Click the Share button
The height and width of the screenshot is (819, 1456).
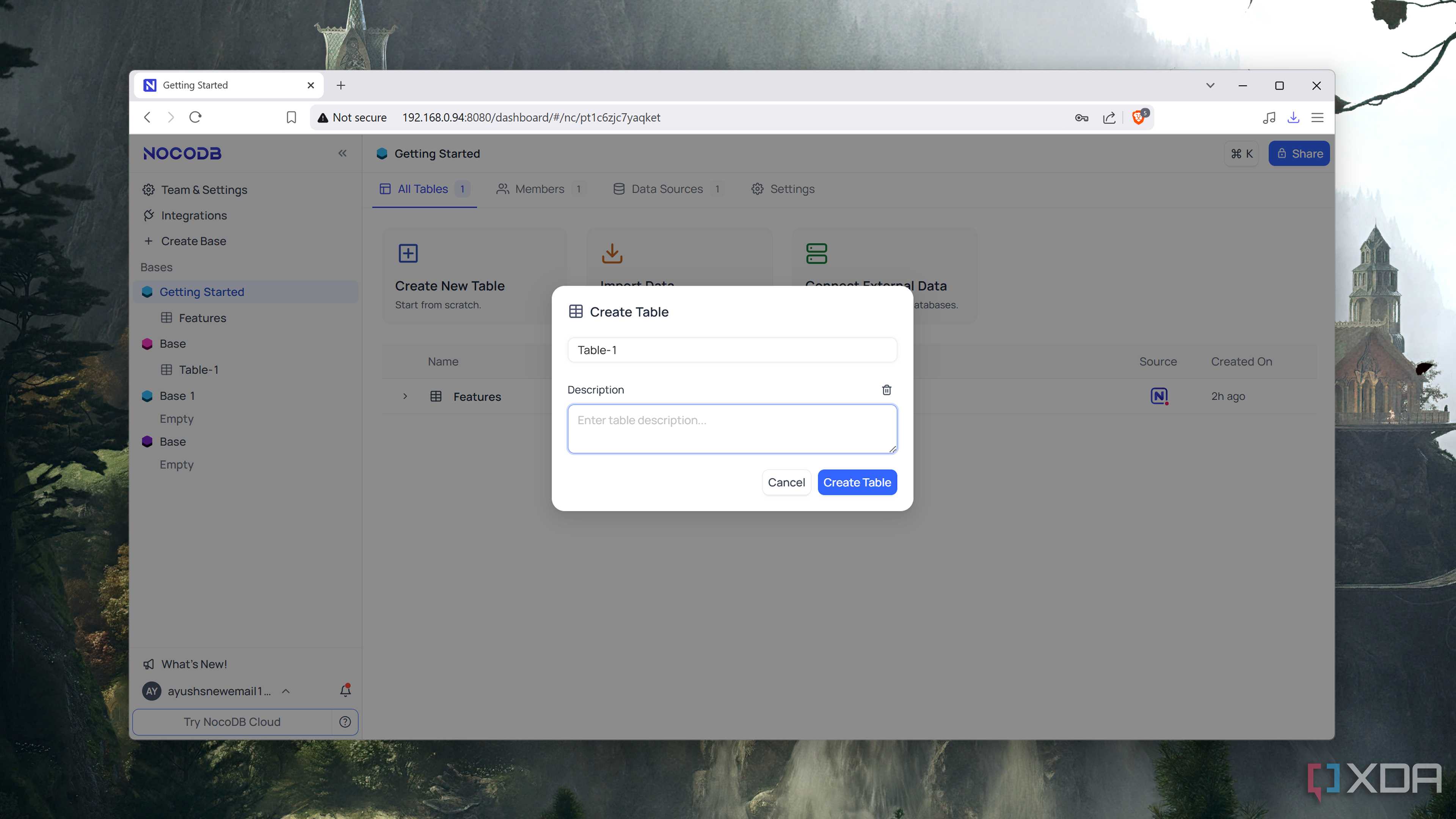point(1299,153)
